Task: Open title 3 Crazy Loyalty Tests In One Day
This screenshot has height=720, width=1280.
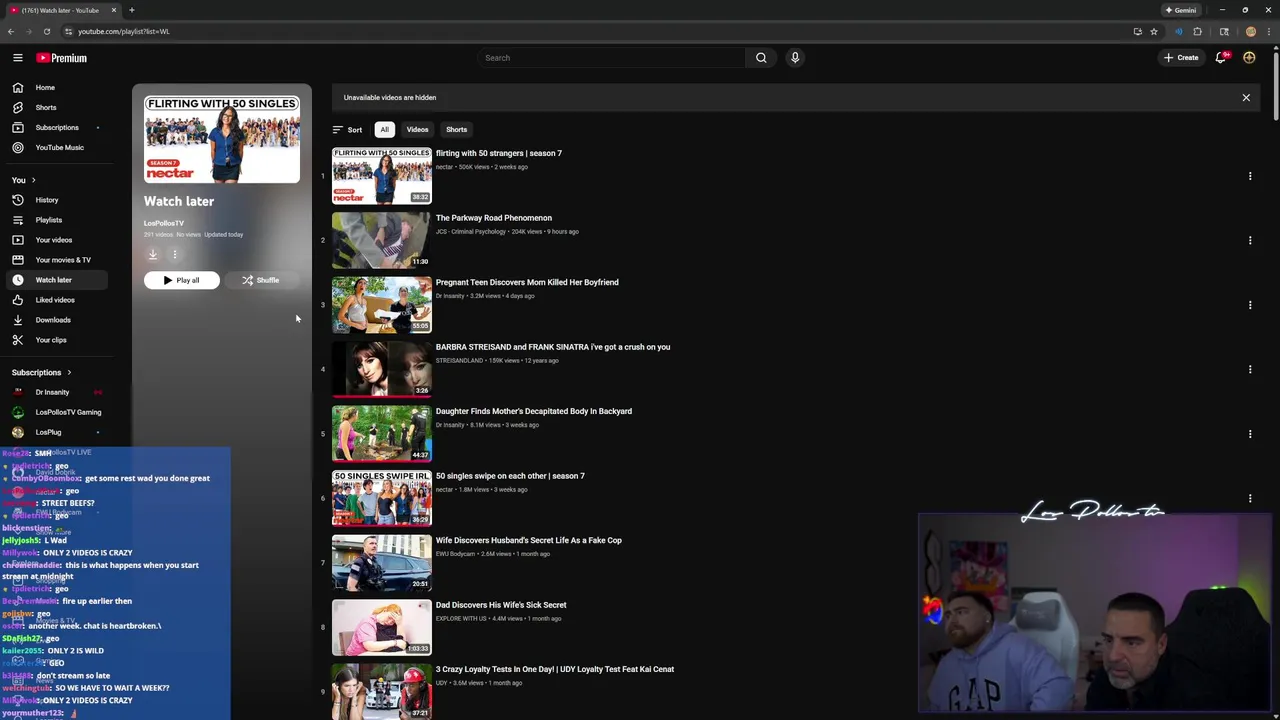Action: [x=555, y=669]
